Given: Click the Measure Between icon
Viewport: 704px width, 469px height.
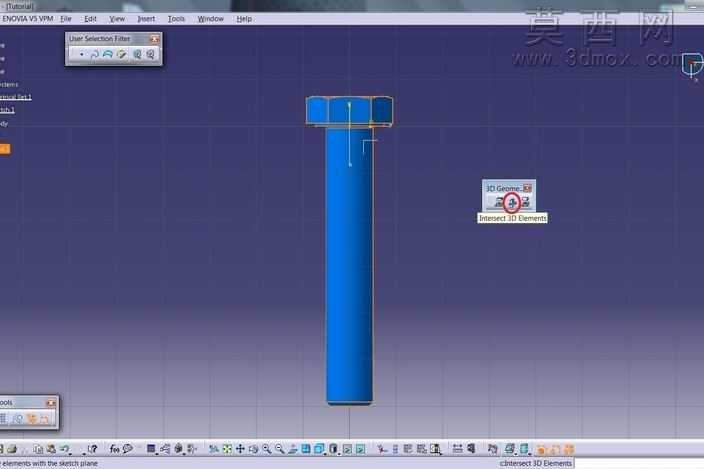Looking at the screenshot, I should pyautogui.click(x=458, y=449).
